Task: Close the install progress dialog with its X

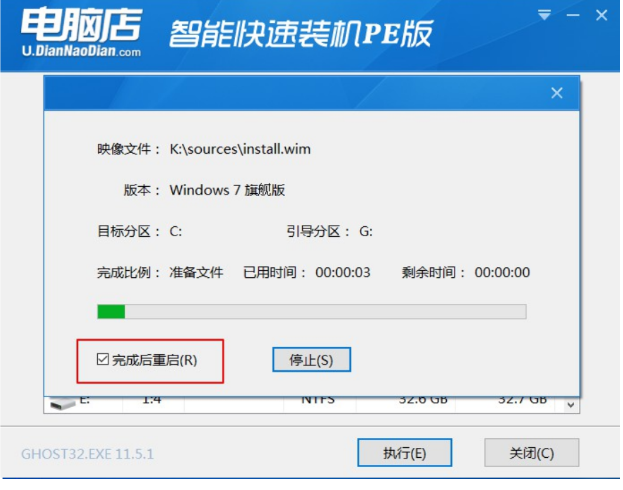Action: click(557, 93)
